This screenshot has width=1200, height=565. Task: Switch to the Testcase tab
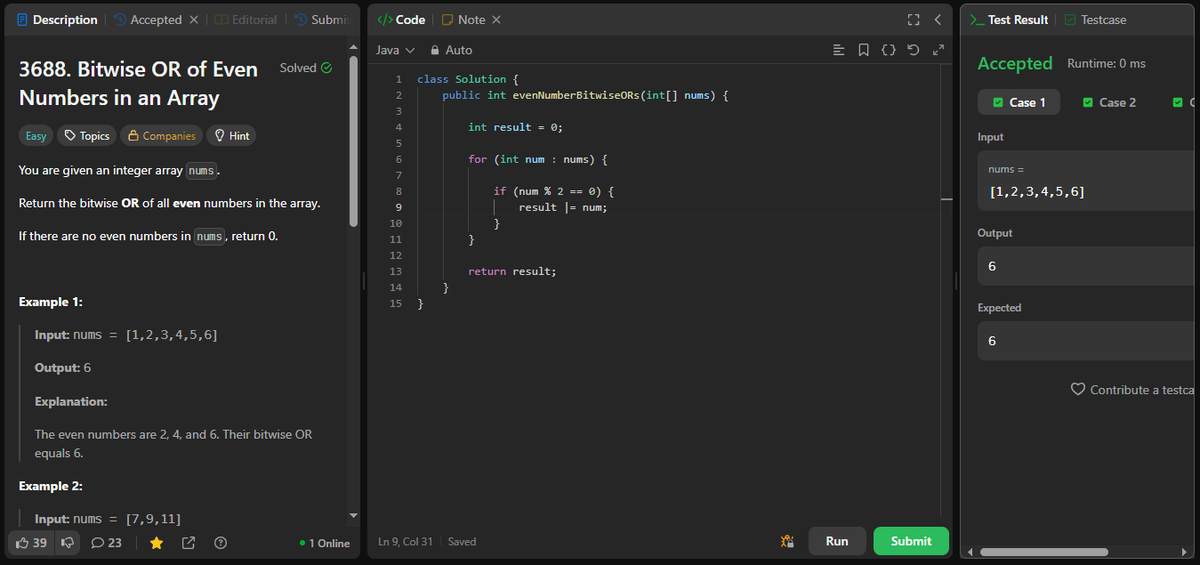[1095, 20]
